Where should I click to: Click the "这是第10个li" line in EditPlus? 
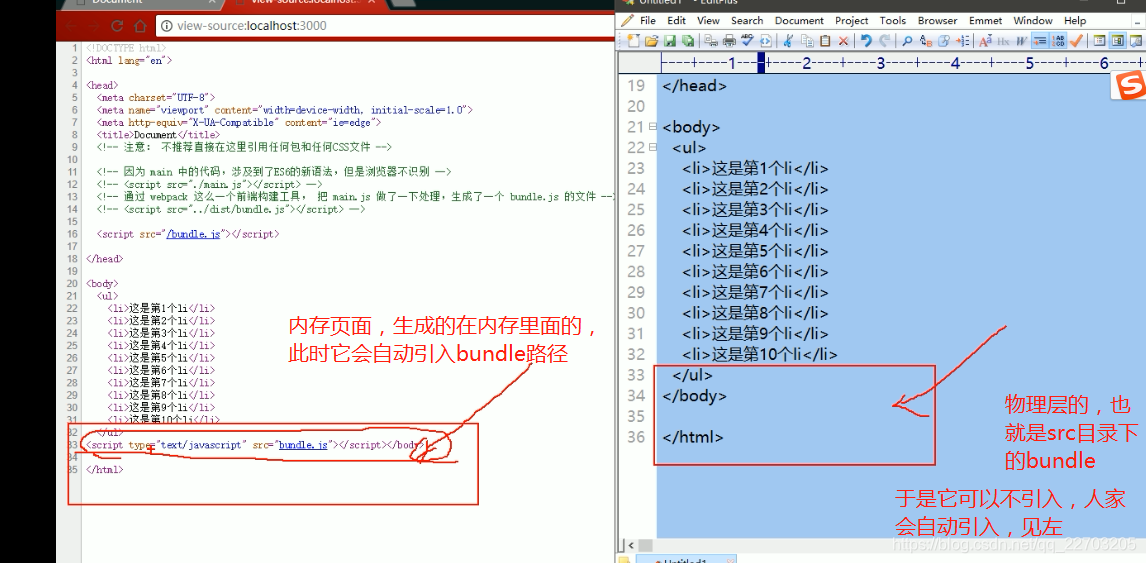coord(760,355)
